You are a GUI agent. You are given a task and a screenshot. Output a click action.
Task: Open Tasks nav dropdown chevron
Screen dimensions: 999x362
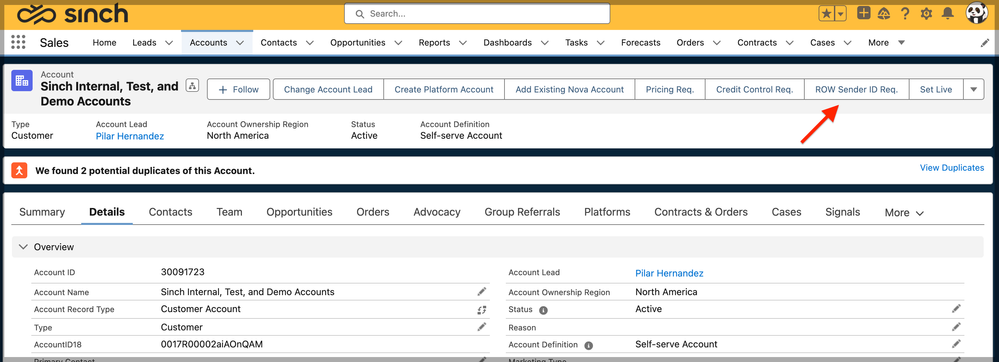[601, 43]
